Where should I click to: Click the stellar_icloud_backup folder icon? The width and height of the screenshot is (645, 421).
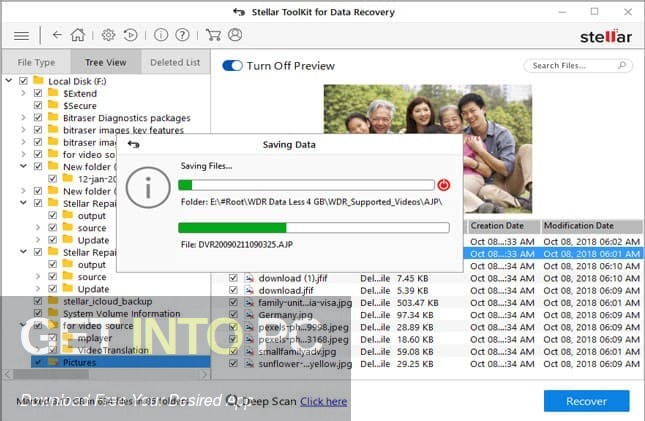click(53, 300)
